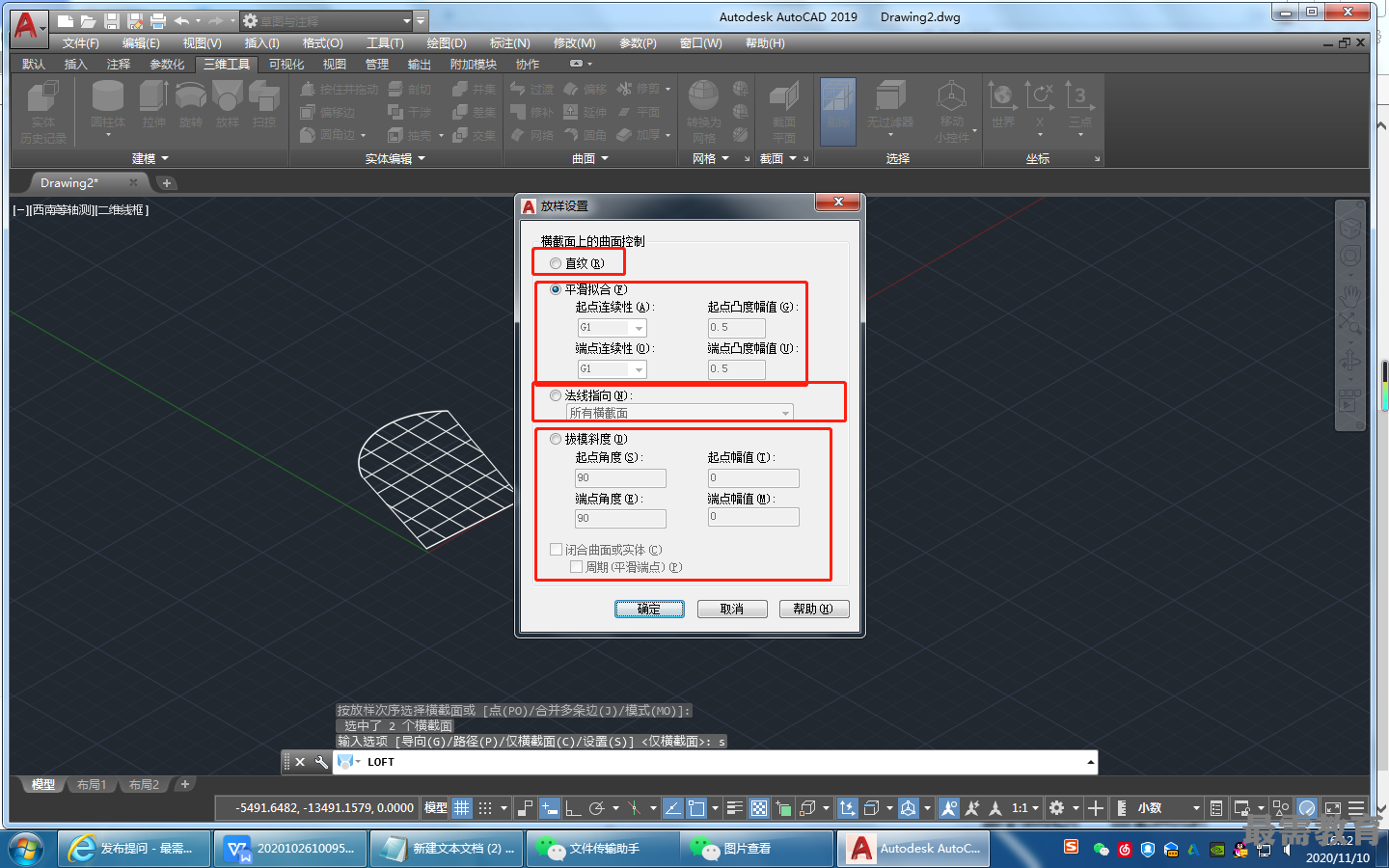This screenshot has width=1389, height=868.
Task: Add a new drawing tab with plus button
Action: (x=167, y=183)
